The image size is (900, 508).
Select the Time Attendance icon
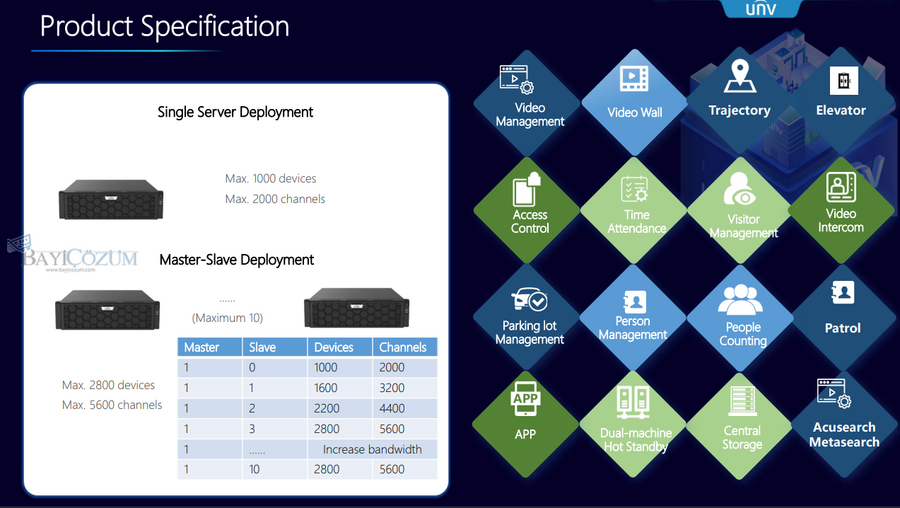point(636,206)
